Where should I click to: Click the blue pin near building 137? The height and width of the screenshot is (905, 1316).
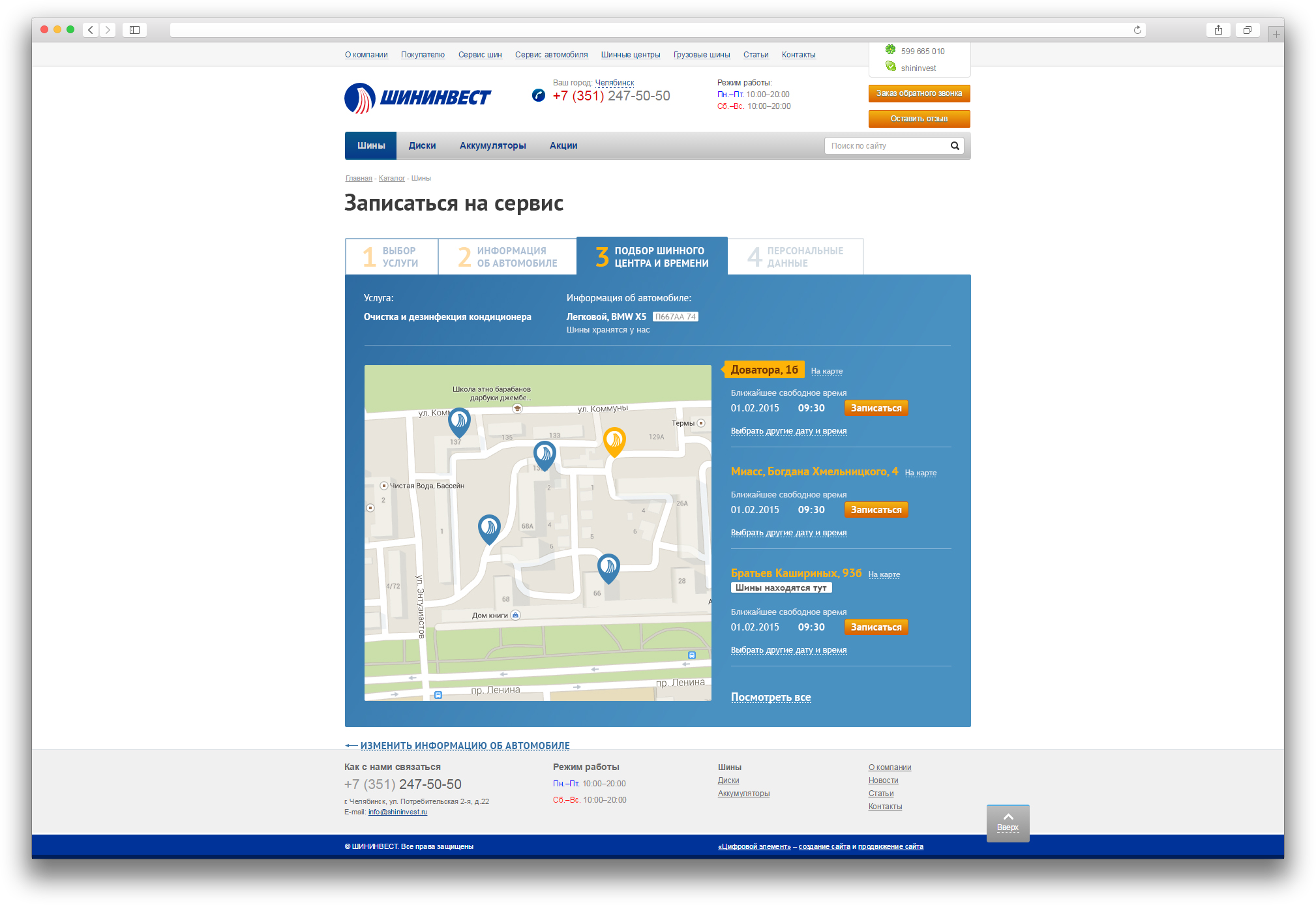459,421
